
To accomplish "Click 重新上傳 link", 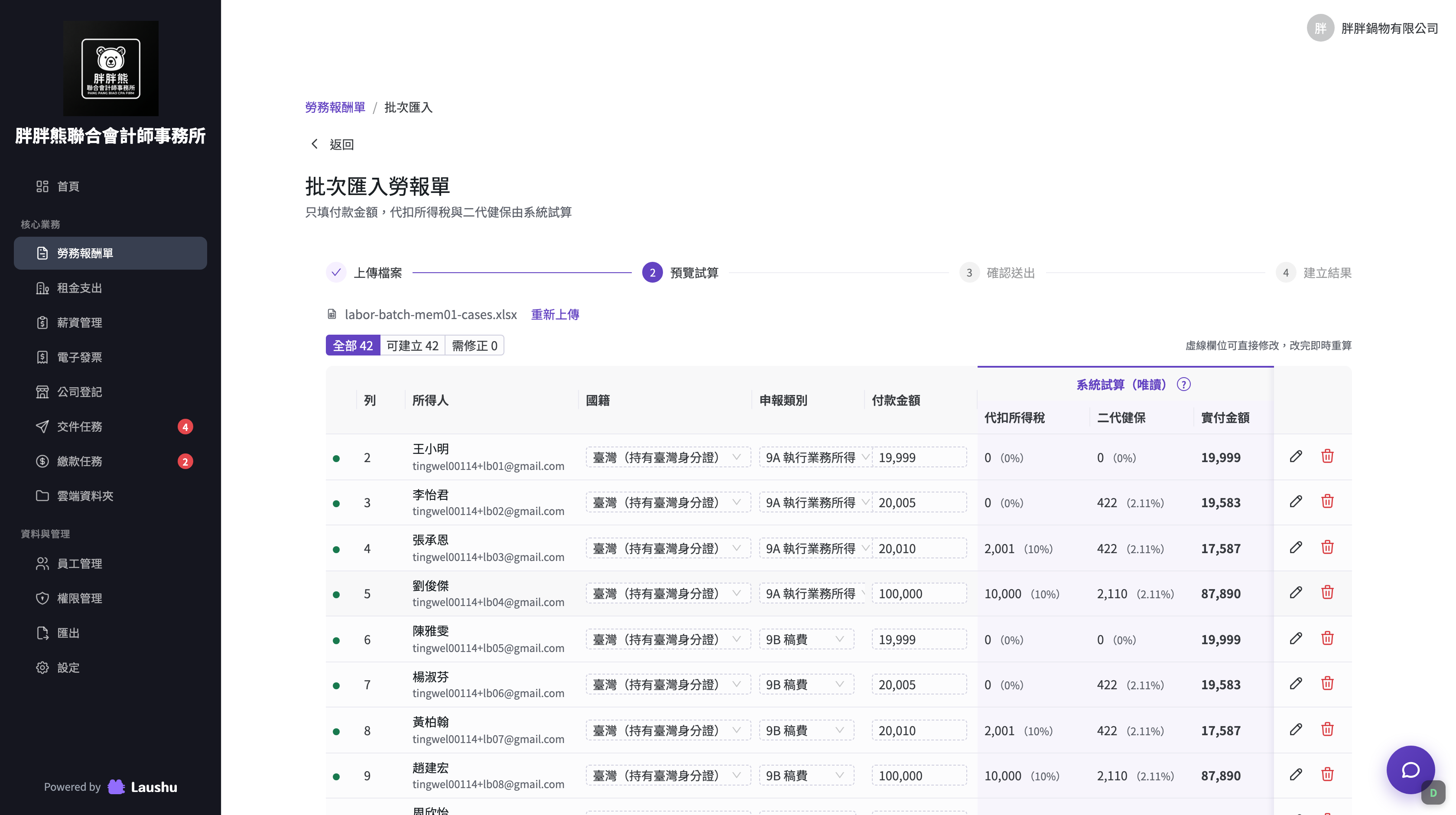I will pos(555,314).
